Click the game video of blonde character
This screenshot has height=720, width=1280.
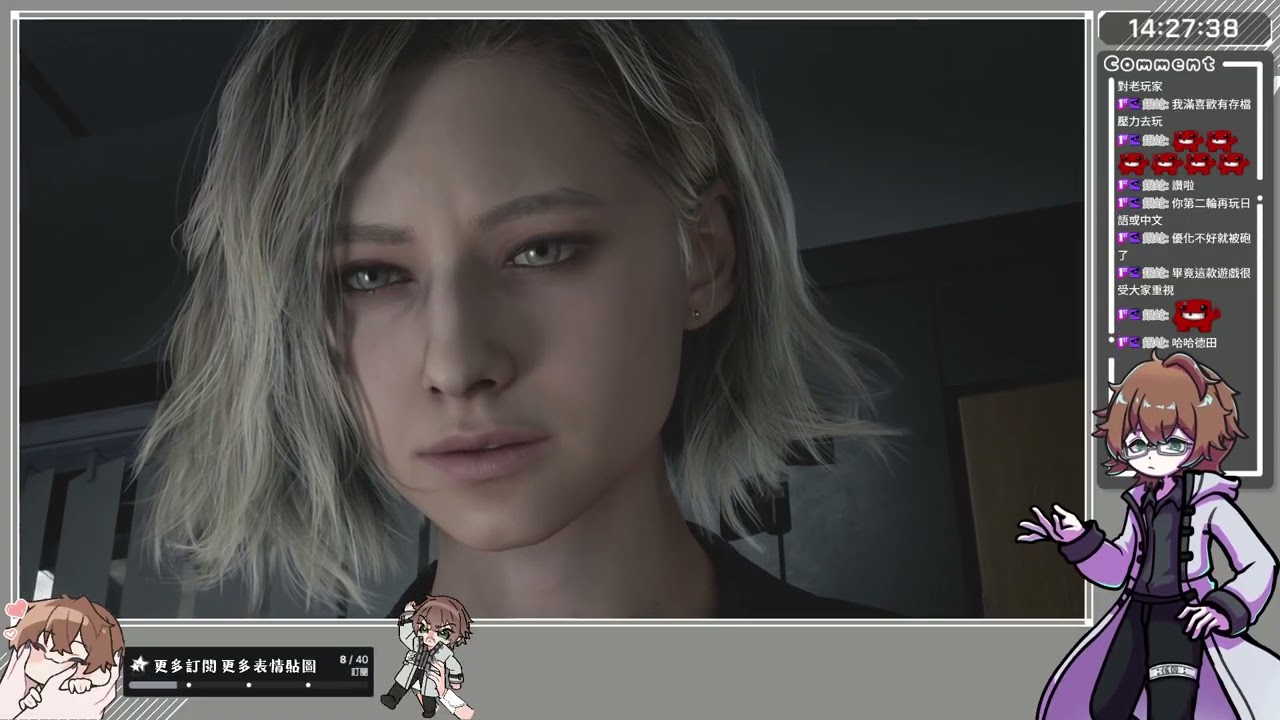click(x=552, y=318)
